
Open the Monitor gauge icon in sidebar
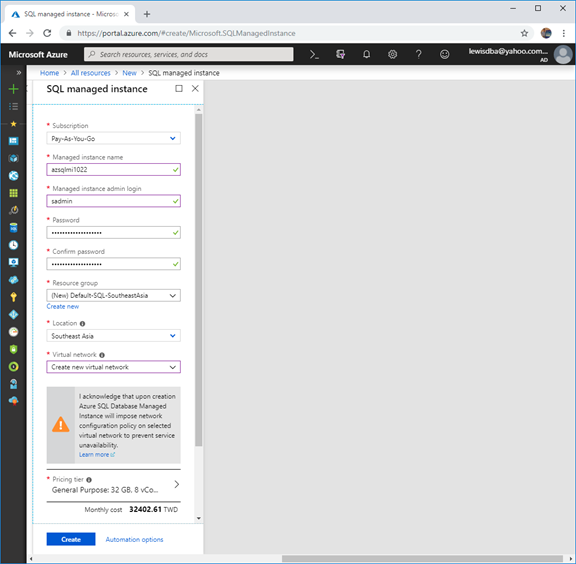14,332
